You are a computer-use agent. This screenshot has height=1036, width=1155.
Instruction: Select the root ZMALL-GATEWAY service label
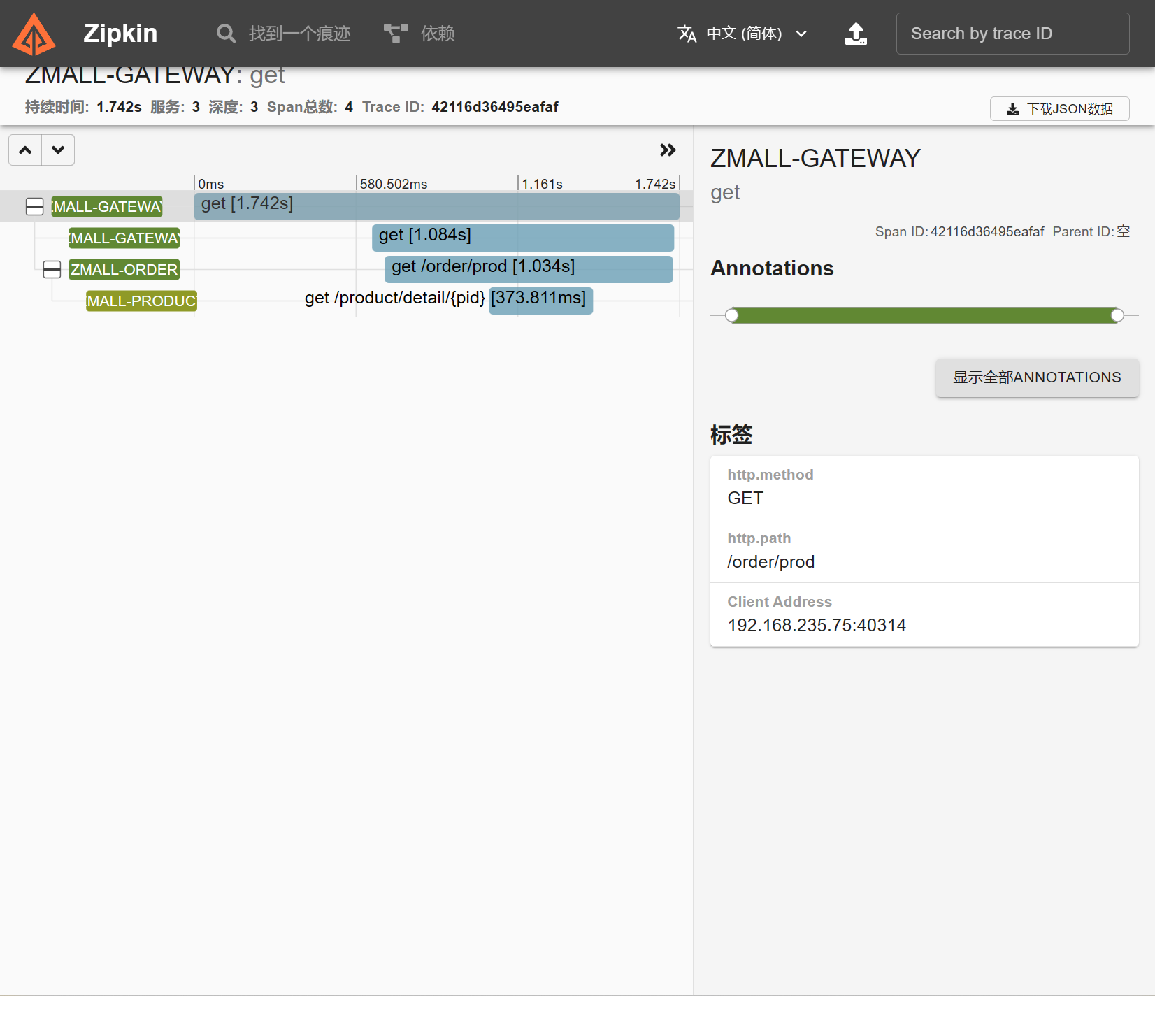pyautogui.click(x=107, y=207)
